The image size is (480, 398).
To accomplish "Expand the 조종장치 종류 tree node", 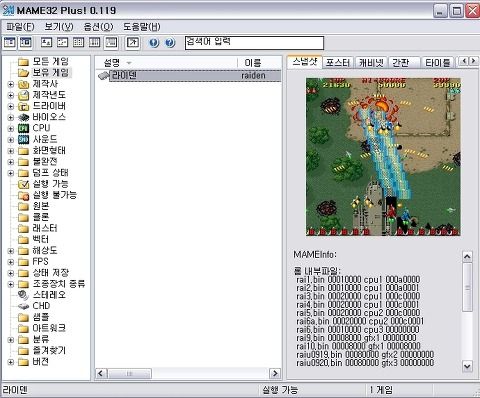I will point(11,284).
